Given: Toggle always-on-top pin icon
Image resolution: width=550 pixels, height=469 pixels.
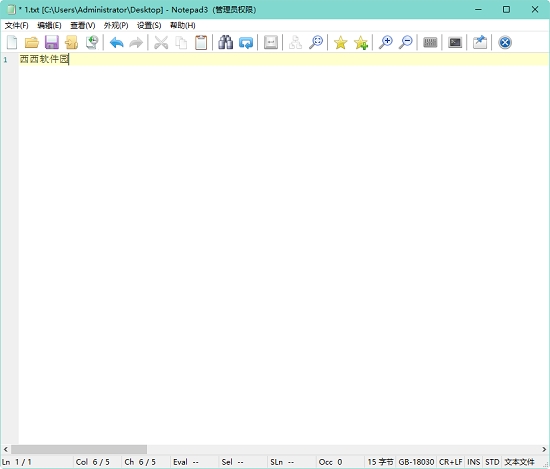Looking at the screenshot, I should pos(480,42).
